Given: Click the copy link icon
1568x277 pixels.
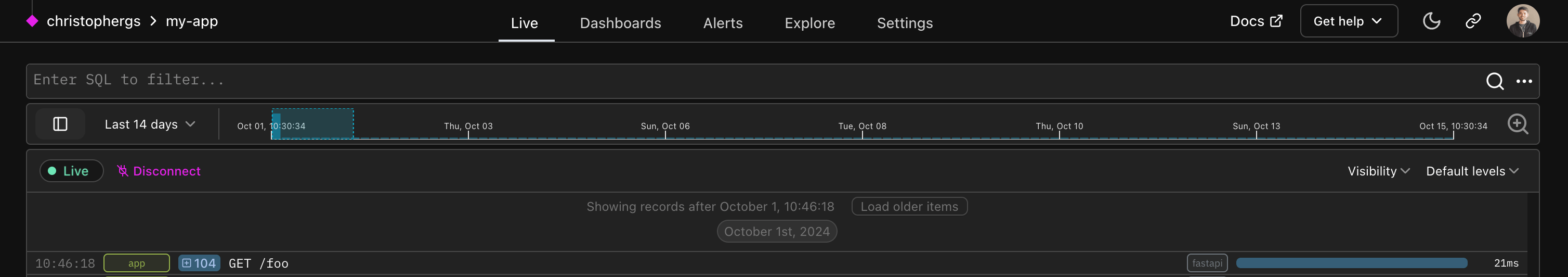Looking at the screenshot, I should (x=1472, y=21).
